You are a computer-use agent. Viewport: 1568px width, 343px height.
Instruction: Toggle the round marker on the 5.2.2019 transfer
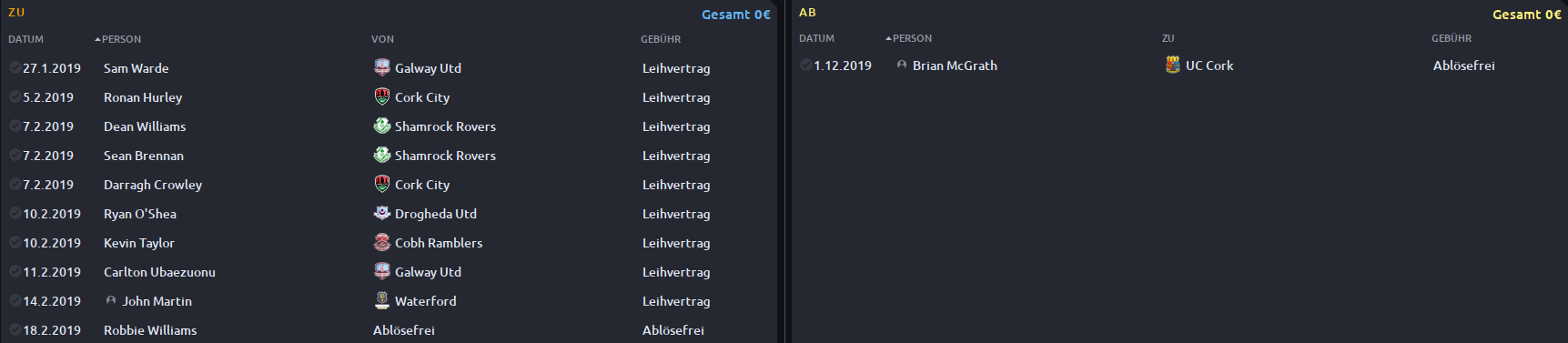[15, 96]
